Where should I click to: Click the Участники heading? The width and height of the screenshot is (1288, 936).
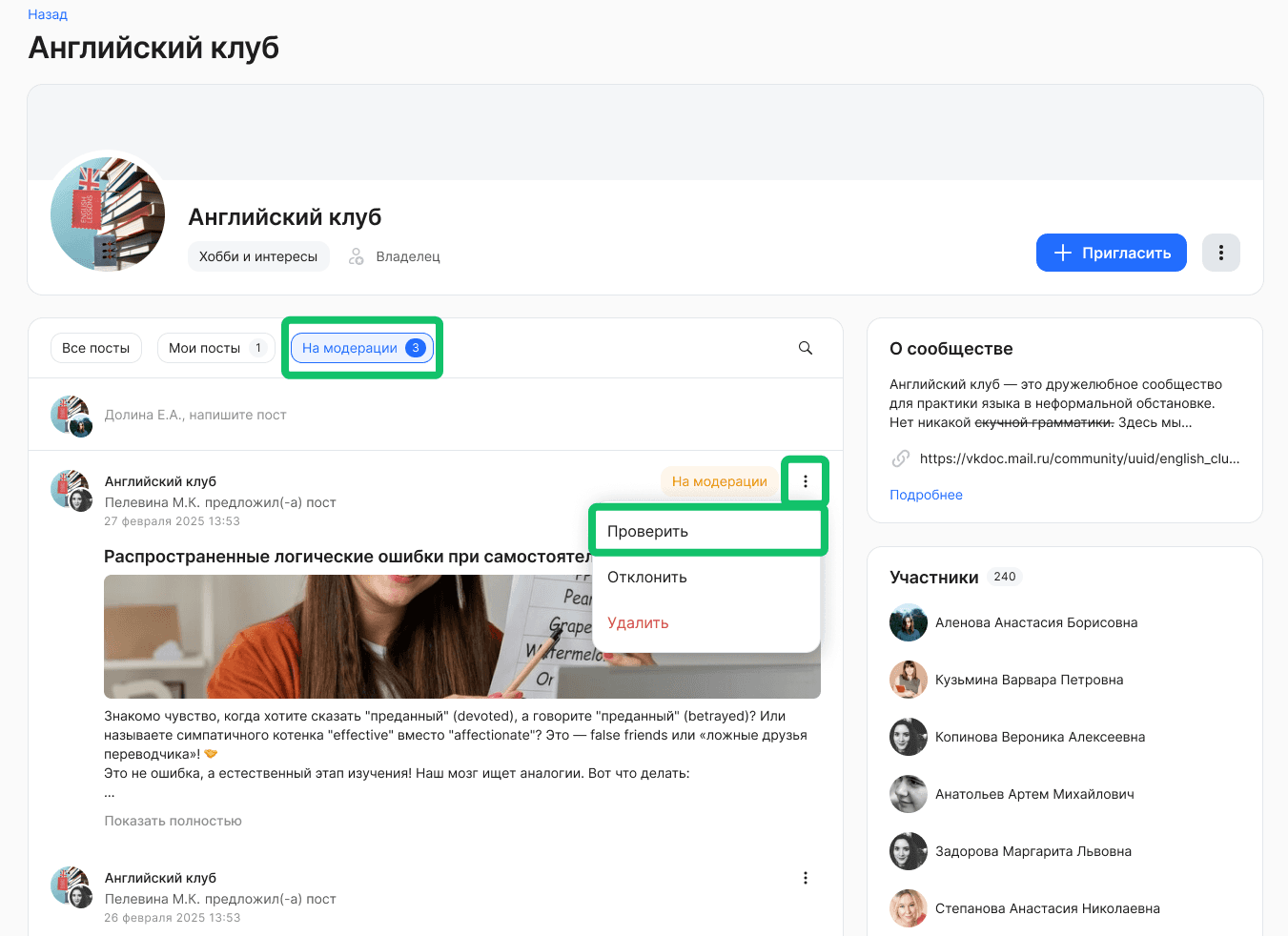tap(934, 577)
